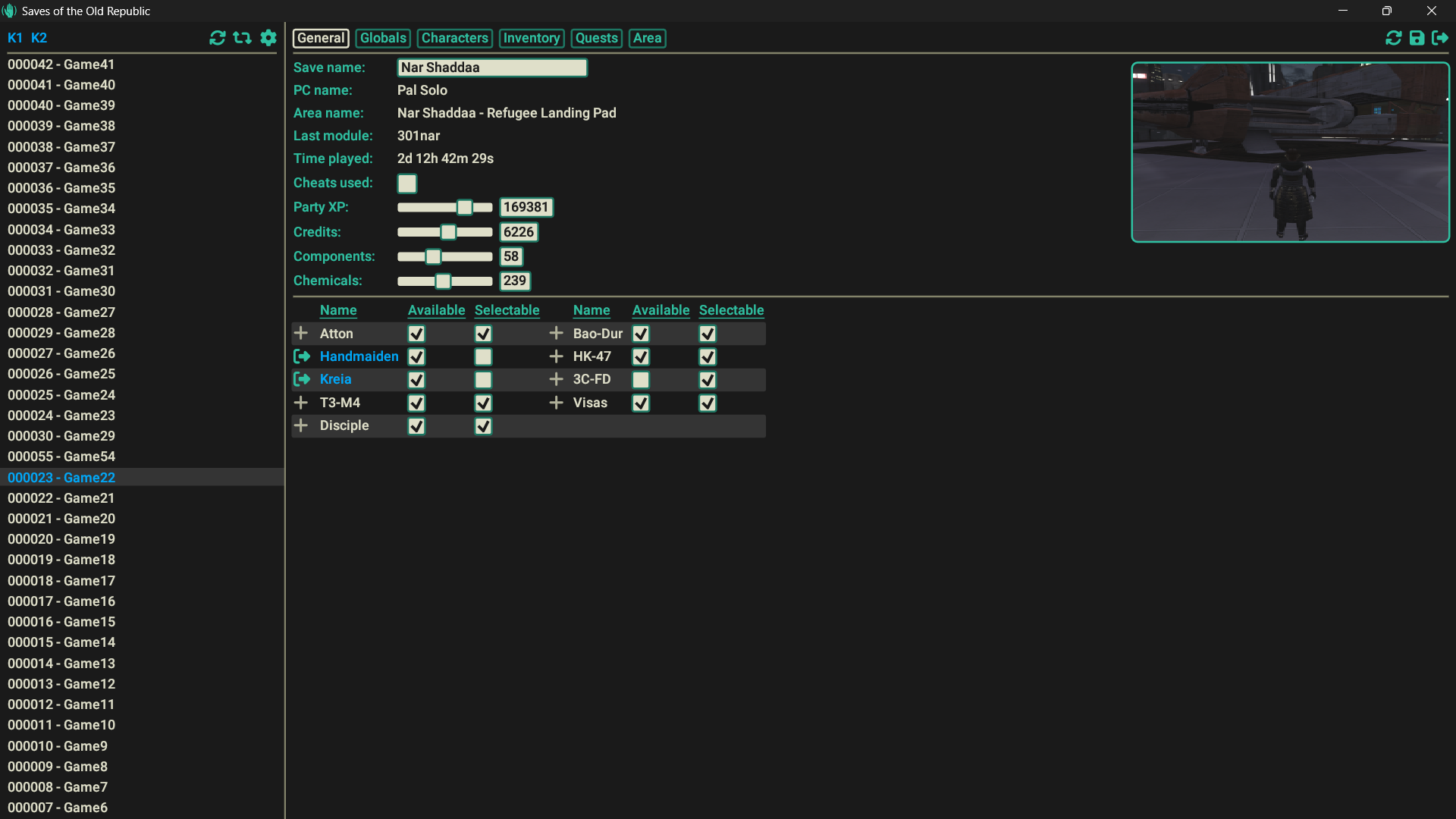1456x819 pixels.
Task: Open the Inventory tab
Action: pyautogui.click(x=532, y=38)
